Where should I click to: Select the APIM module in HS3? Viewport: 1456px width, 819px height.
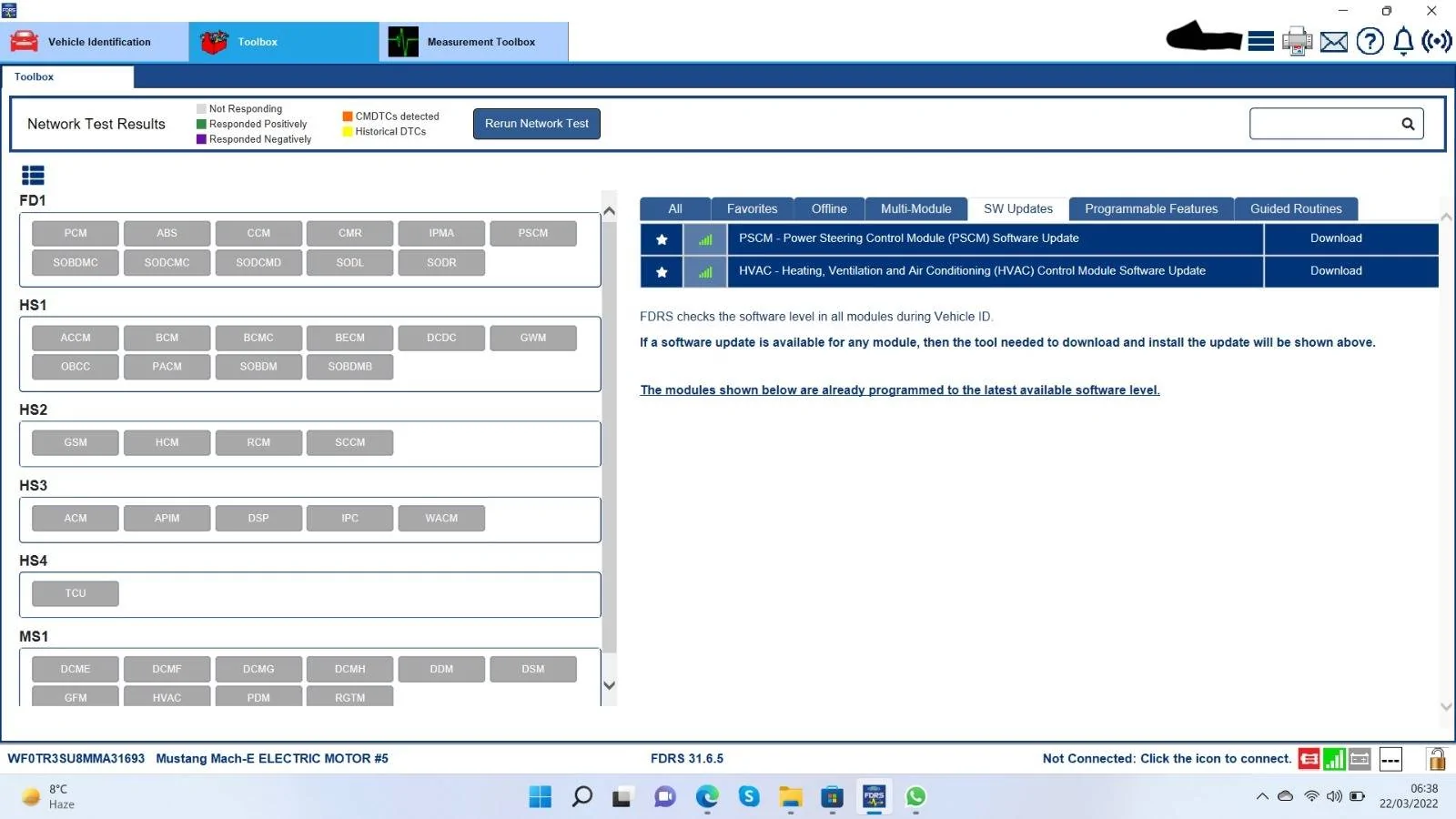tap(167, 519)
